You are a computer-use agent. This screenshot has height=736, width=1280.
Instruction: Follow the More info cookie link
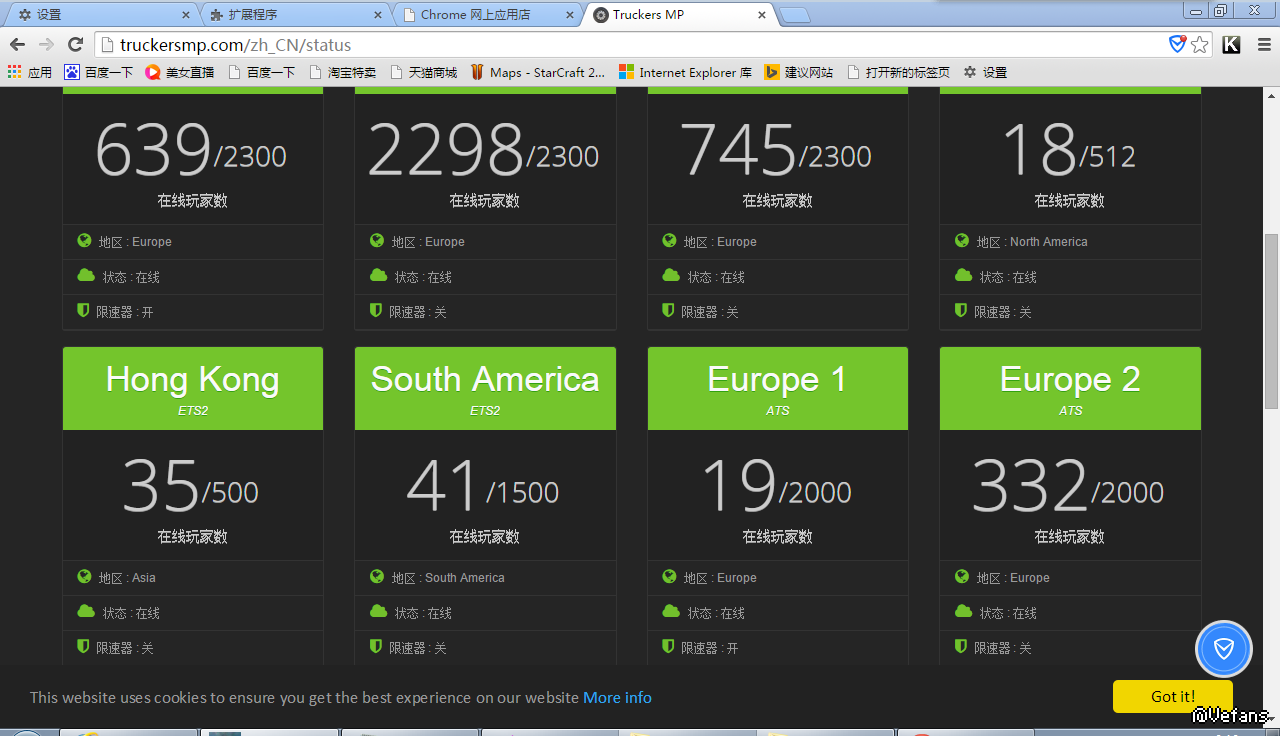click(x=617, y=697)
